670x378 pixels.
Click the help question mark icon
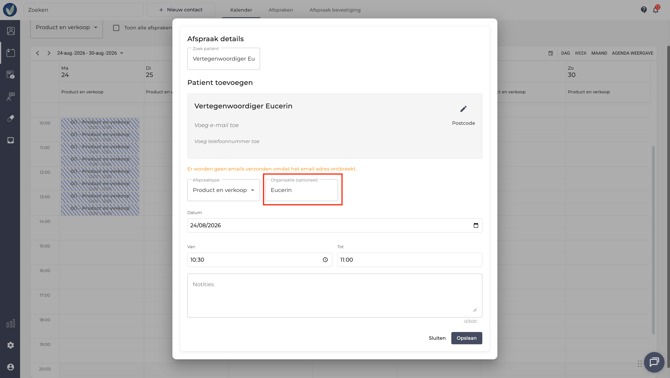point(644,9)
